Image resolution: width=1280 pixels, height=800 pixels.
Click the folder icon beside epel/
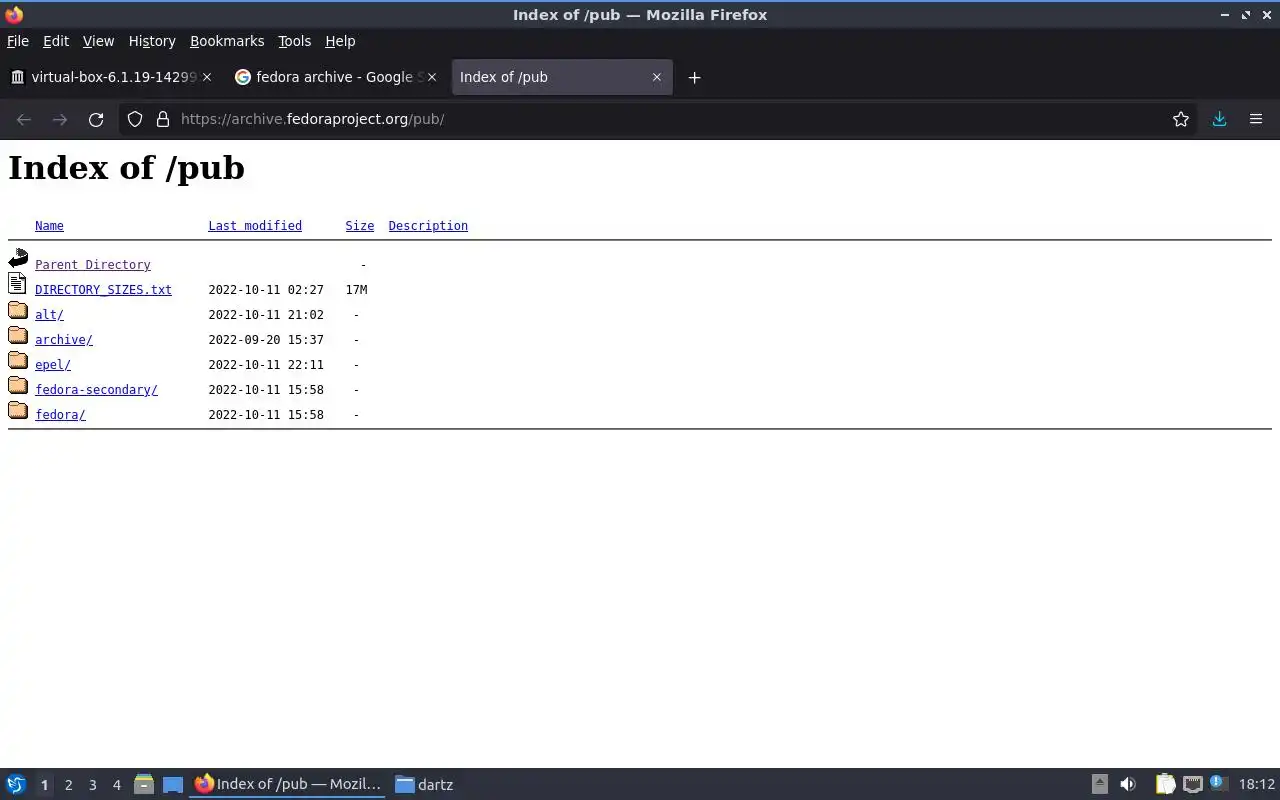click(x=18, y=360)
